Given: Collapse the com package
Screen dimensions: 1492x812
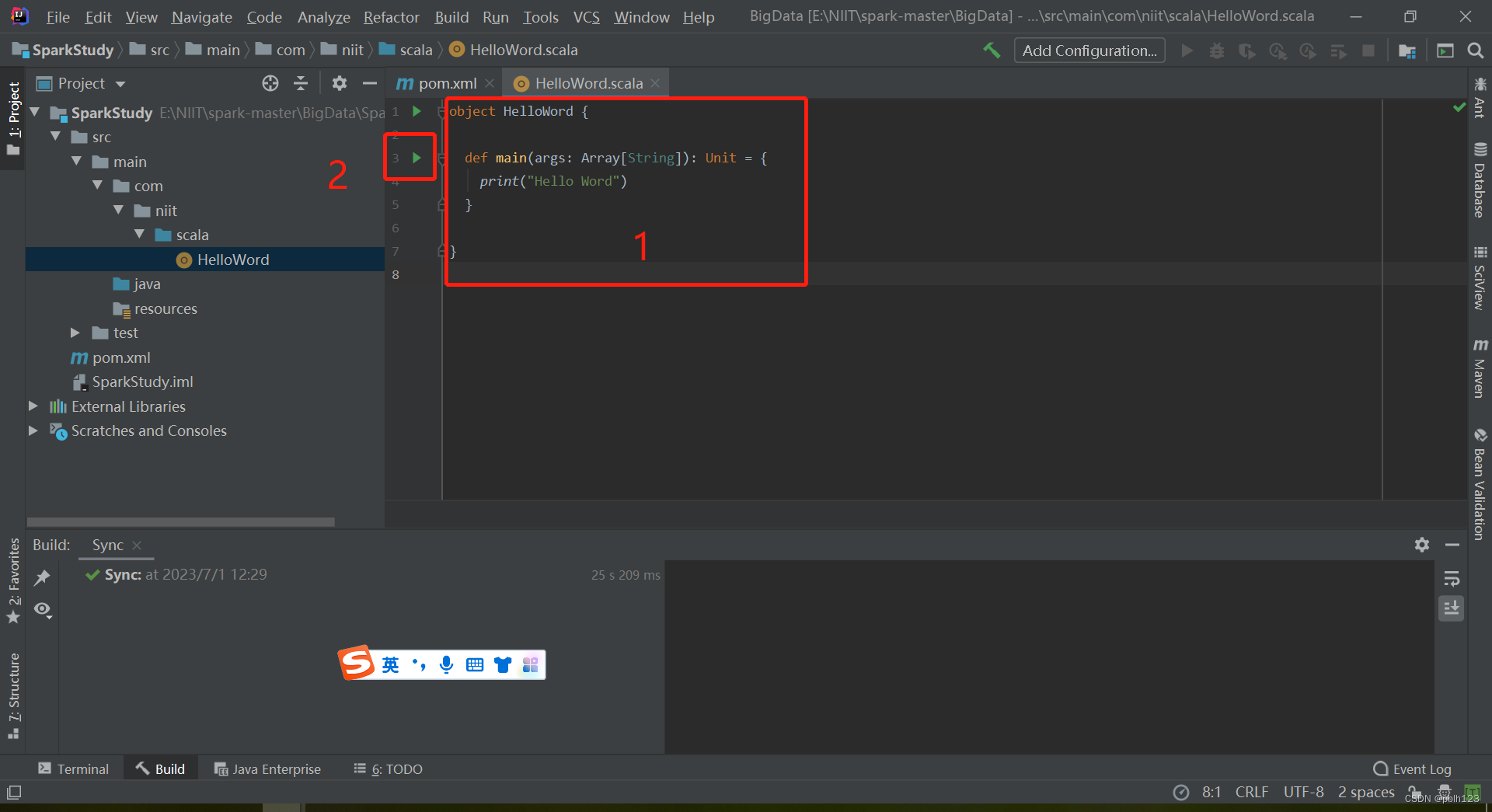Looking at the screenshot, I should click(x=97, y=186).
